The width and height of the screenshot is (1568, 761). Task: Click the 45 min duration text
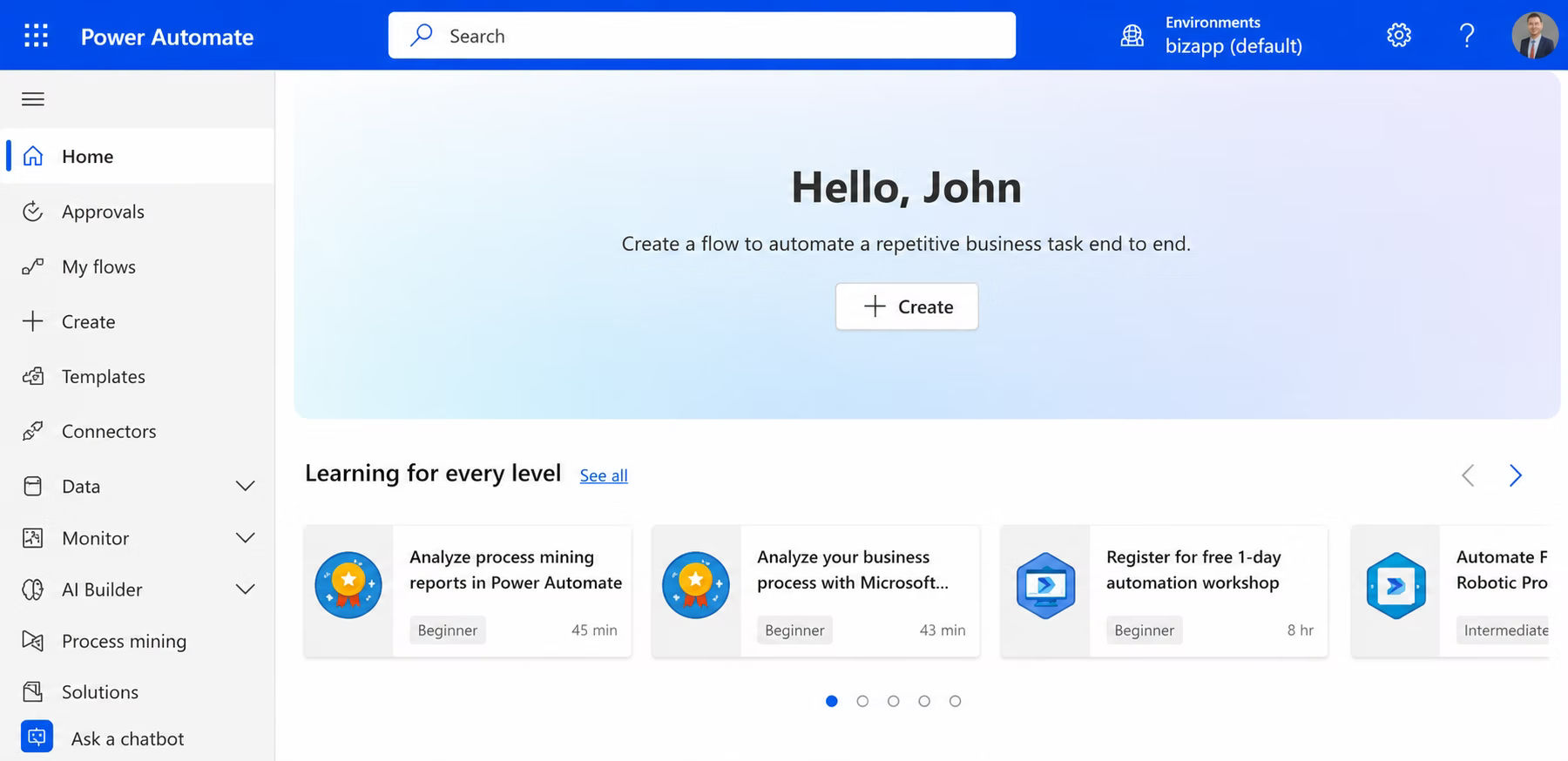coord(594,630)
